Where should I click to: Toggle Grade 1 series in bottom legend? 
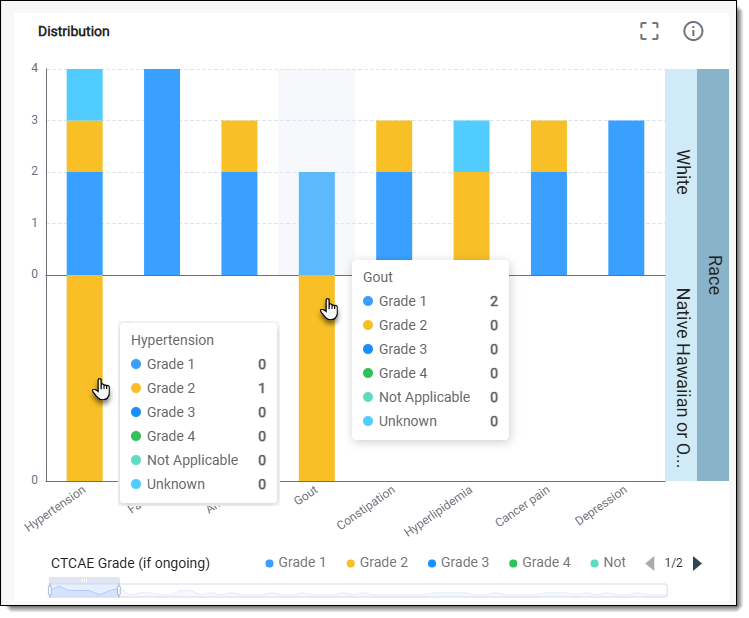[295, 563]
